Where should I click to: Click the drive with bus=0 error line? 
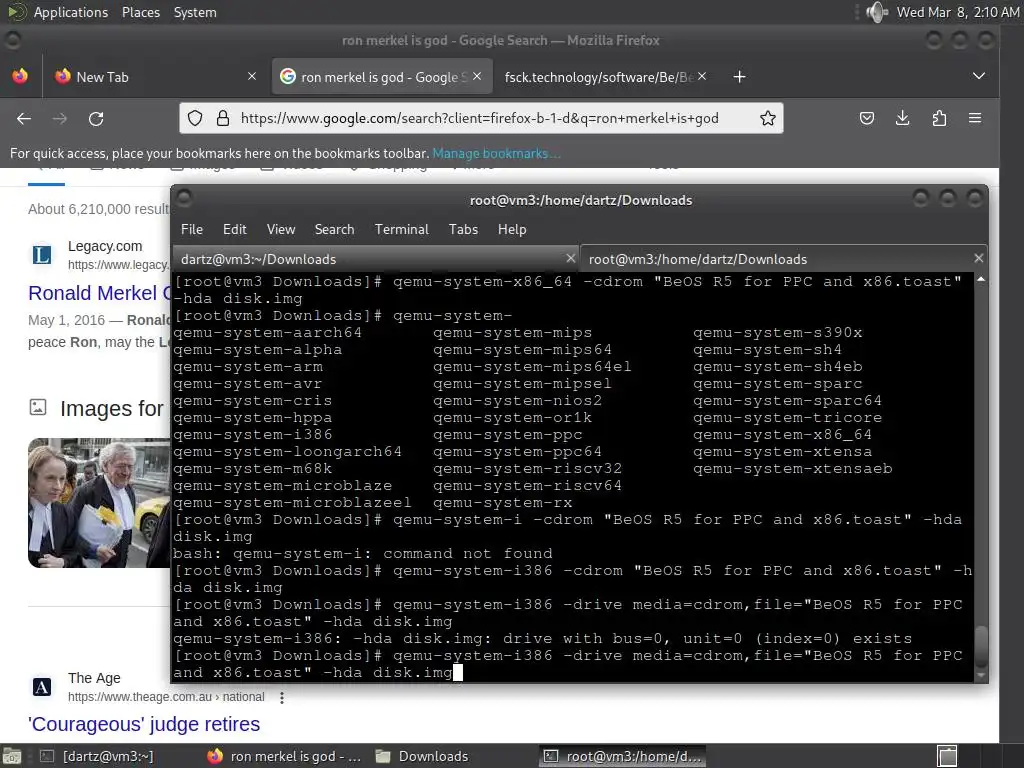pyautogui.click(x=542, y=638)
